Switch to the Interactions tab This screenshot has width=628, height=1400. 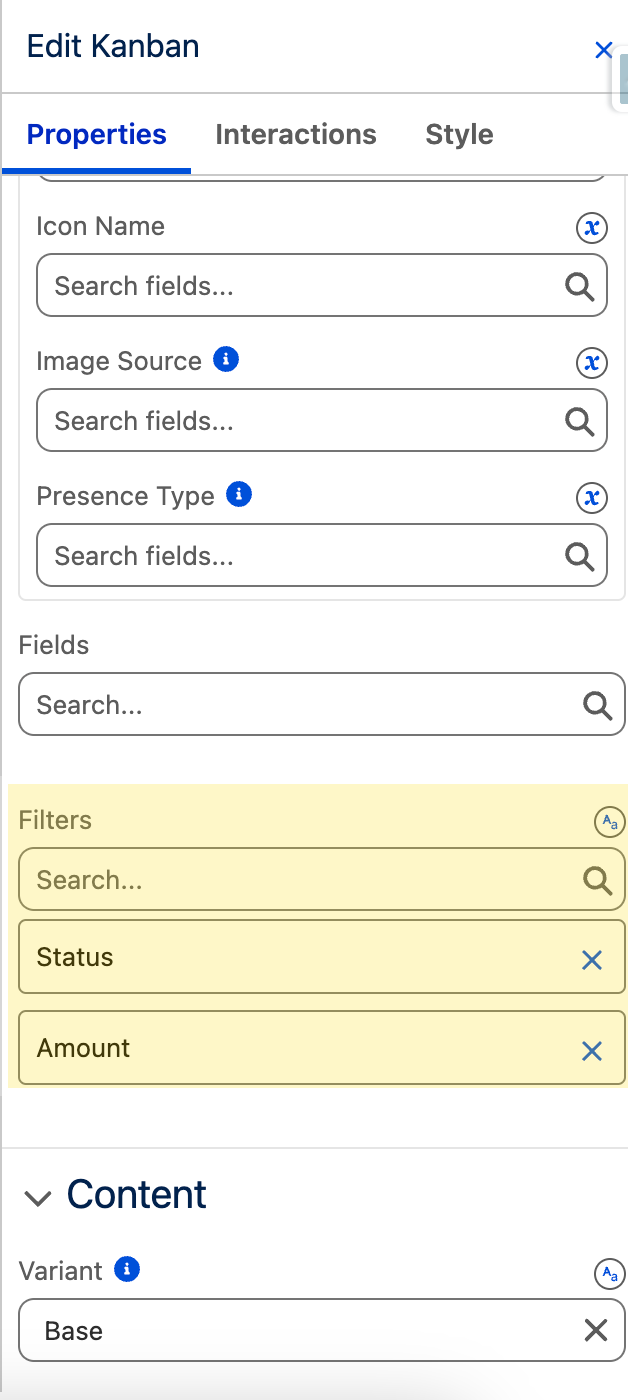[296, 135]
